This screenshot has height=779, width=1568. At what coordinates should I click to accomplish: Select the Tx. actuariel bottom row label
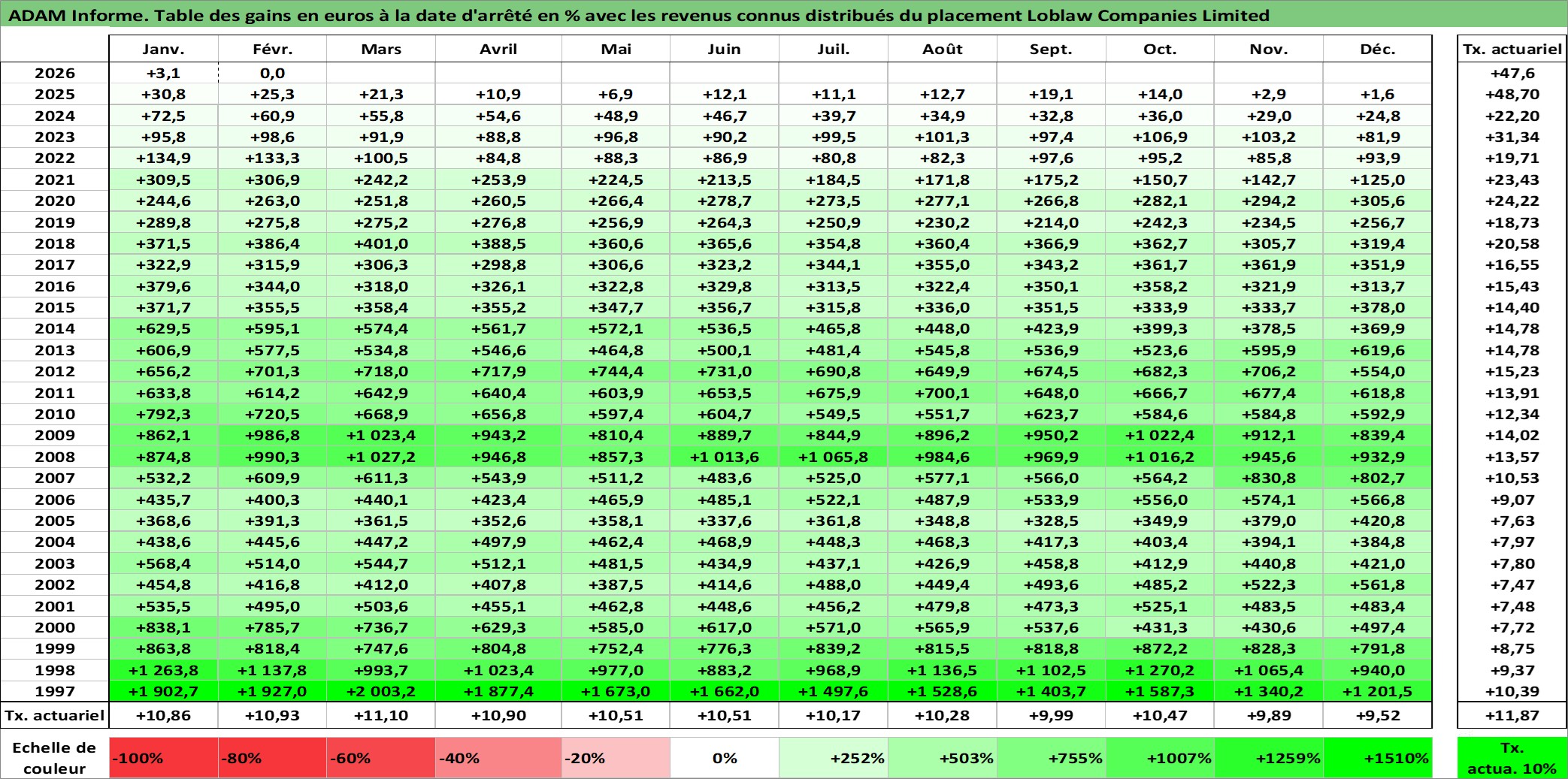pyautogui.click(x=55, y=715)
